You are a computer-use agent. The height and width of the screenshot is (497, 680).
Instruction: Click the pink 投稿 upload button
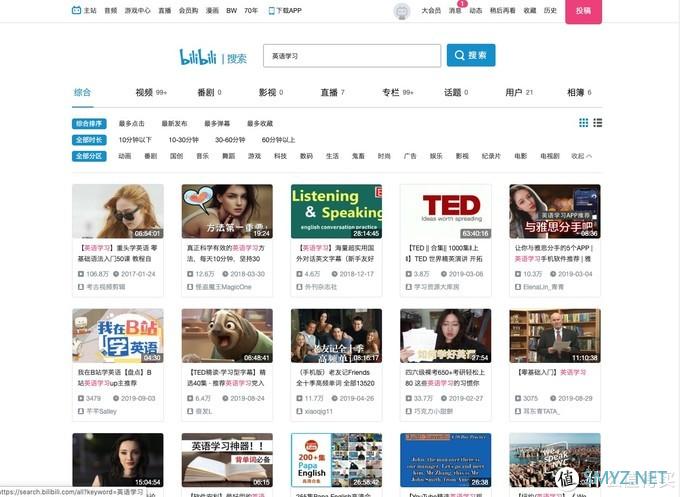(x=583, y=11)
